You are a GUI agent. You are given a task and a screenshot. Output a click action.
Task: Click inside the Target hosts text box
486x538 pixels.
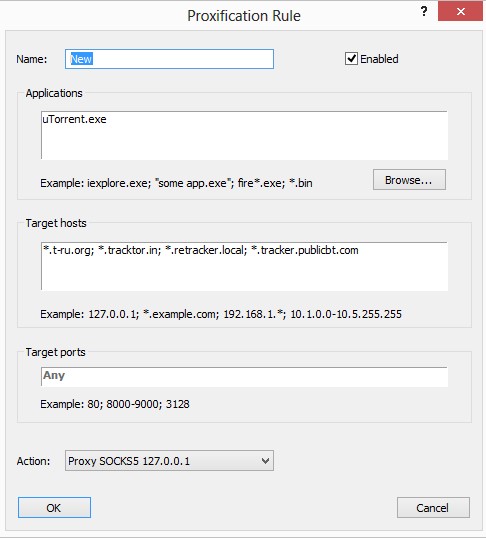[244, 266]
